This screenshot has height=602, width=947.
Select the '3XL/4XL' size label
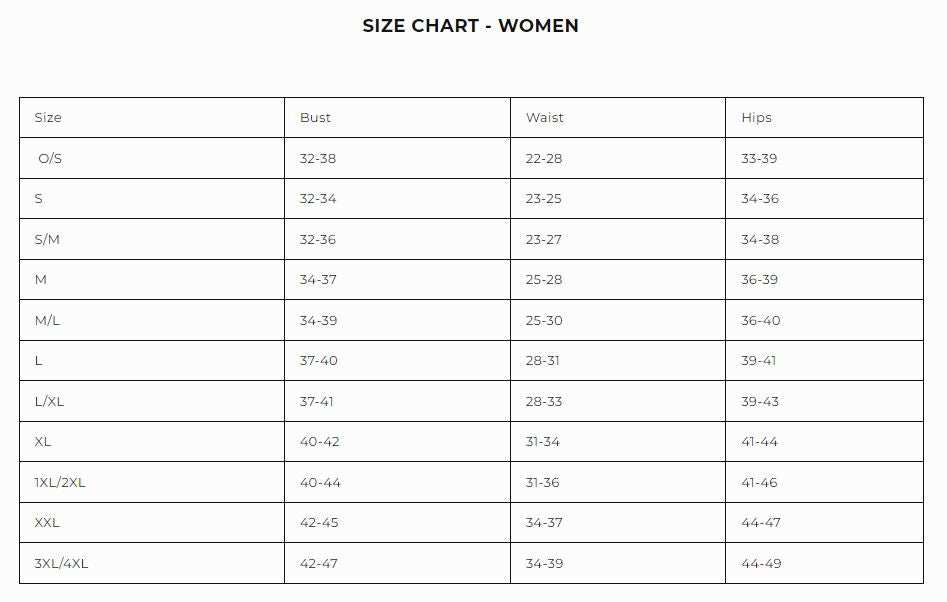[x=61, y=564]
